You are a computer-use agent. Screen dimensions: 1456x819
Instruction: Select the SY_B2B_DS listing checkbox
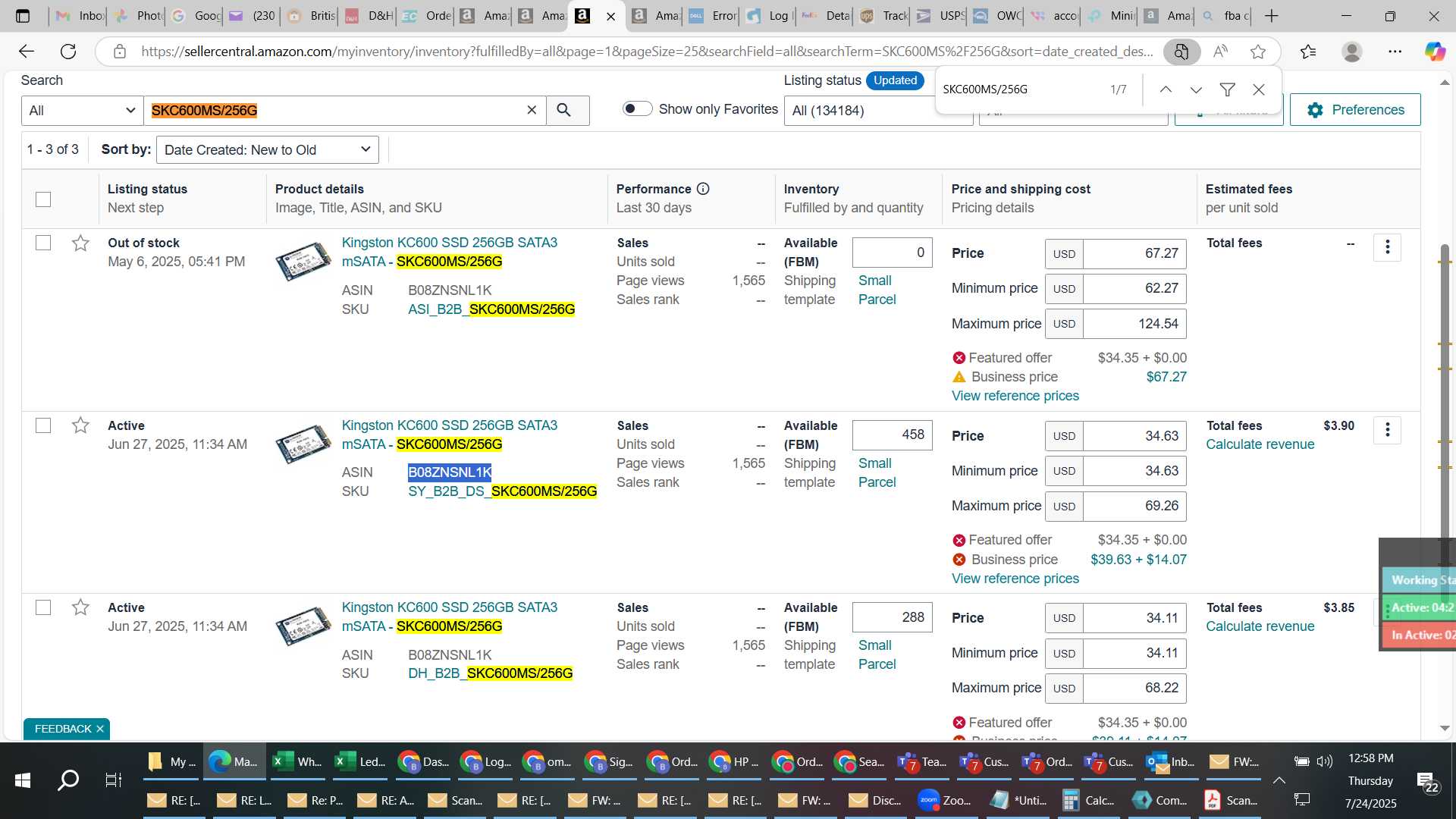click(x=43, y=425)
